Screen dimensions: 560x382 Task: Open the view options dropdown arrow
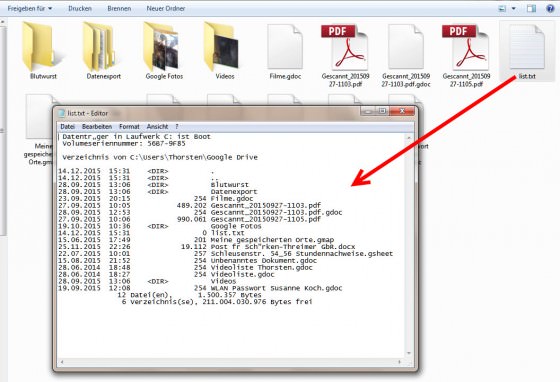[x=514, y=8]
